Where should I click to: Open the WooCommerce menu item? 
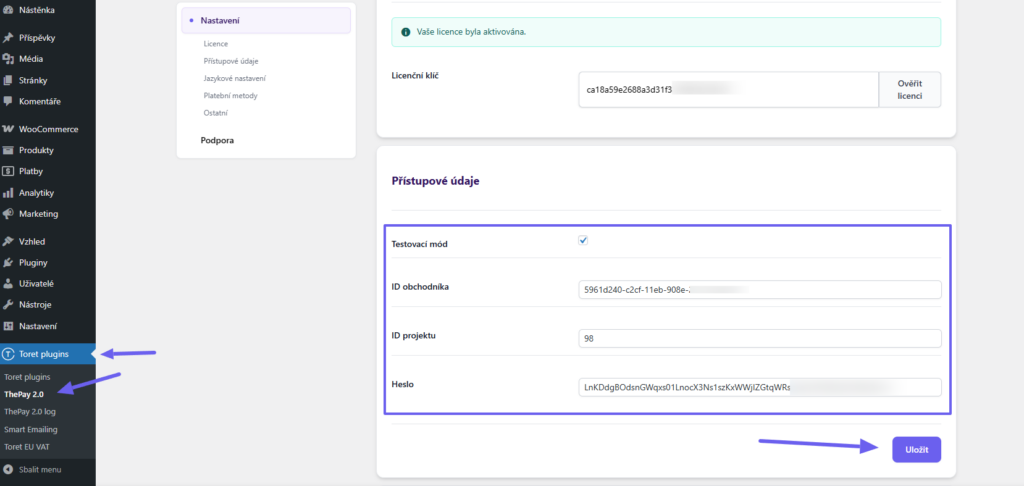pyautogui.click(x=48, y=129)
